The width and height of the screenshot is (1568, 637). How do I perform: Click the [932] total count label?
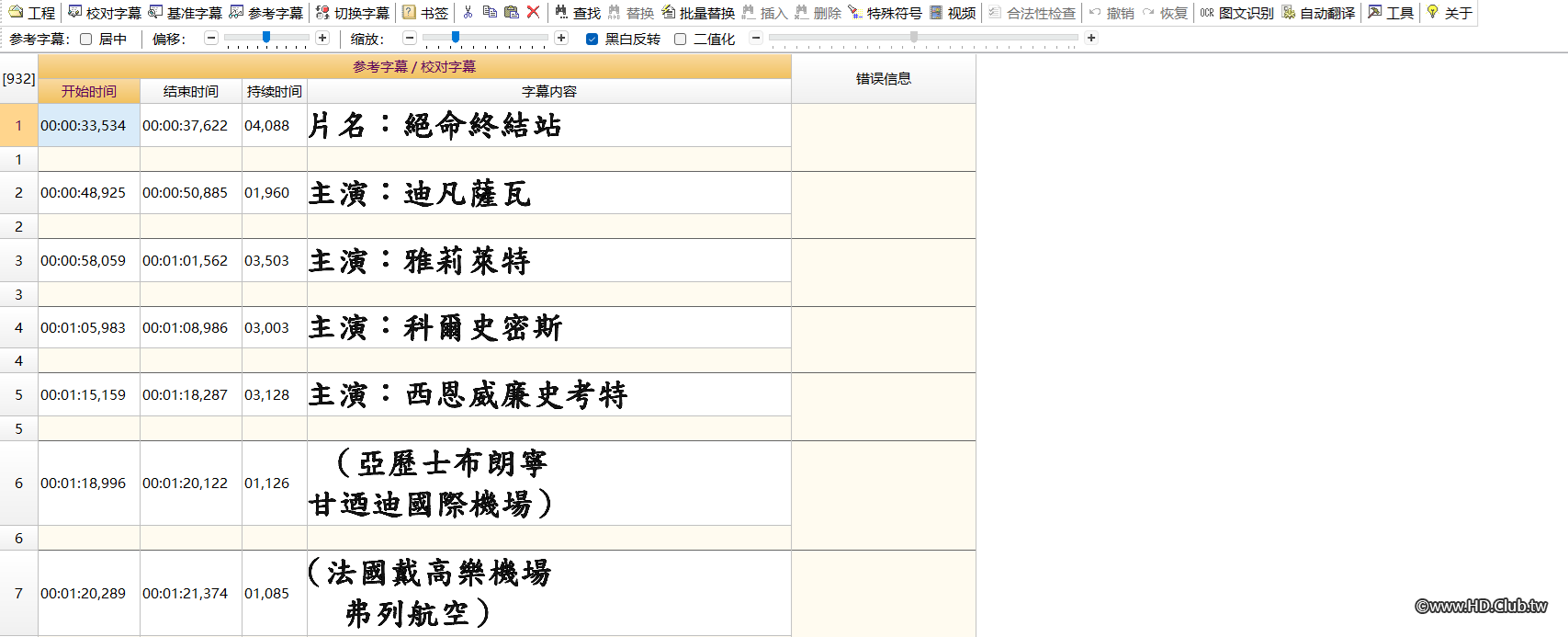(x=18, y=79)
